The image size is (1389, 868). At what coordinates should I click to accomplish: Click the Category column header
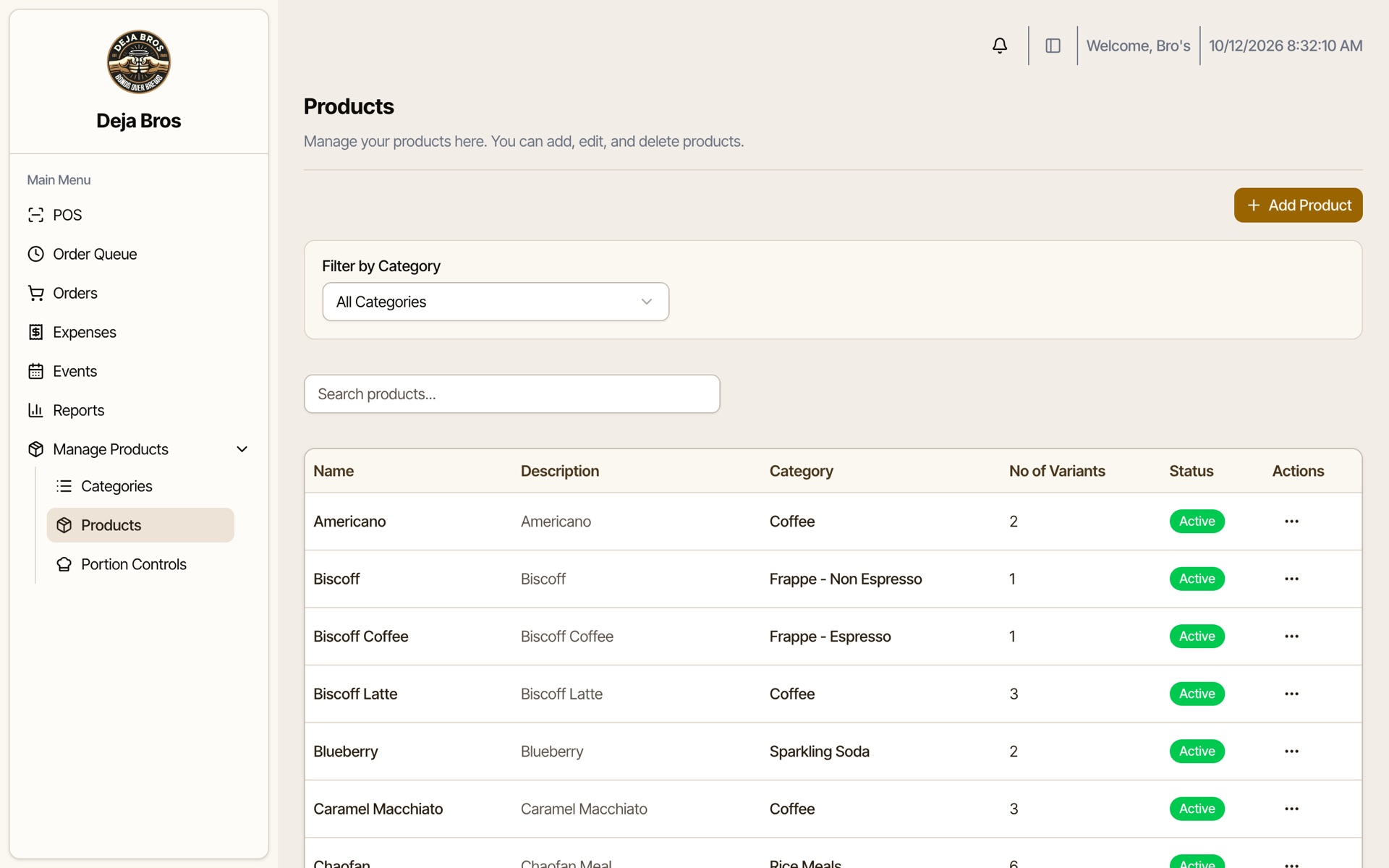click(x=801, y=471)
